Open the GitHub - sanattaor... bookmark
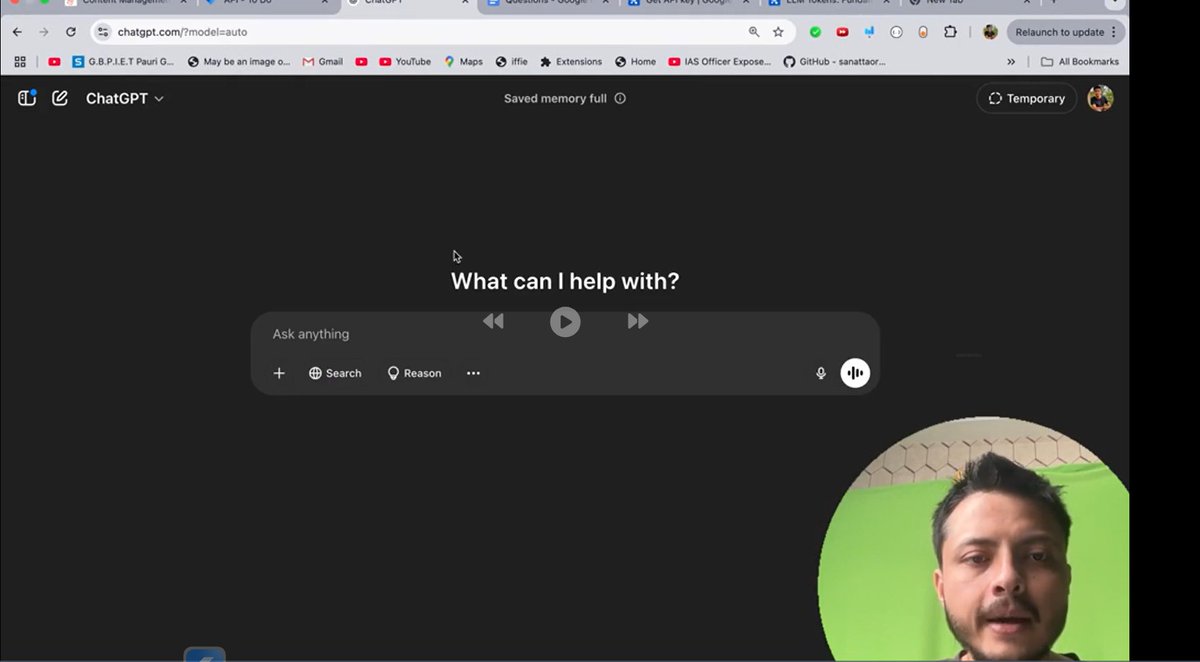 pos(834,62)
